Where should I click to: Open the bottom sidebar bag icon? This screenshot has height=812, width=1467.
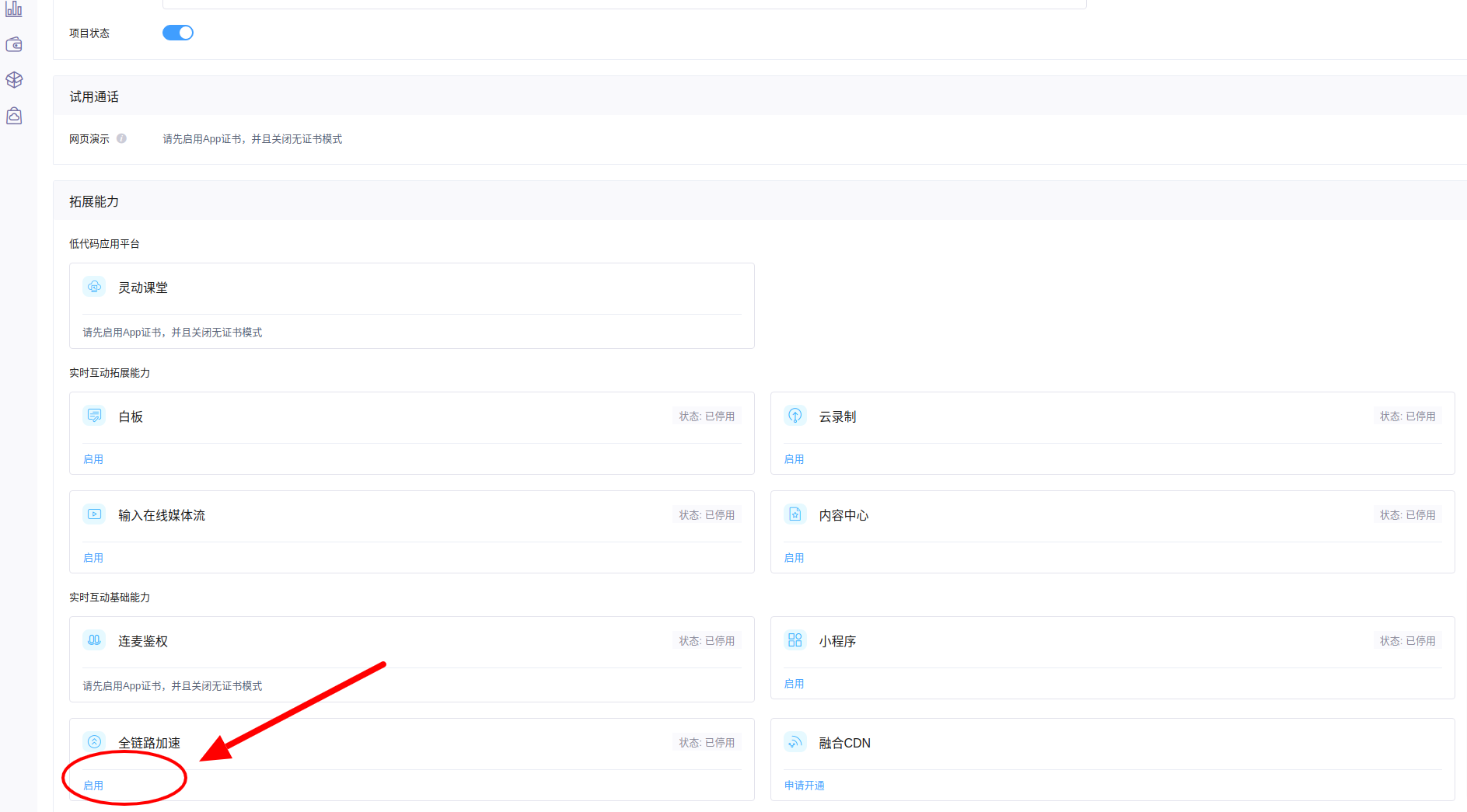tap(14, 116)
